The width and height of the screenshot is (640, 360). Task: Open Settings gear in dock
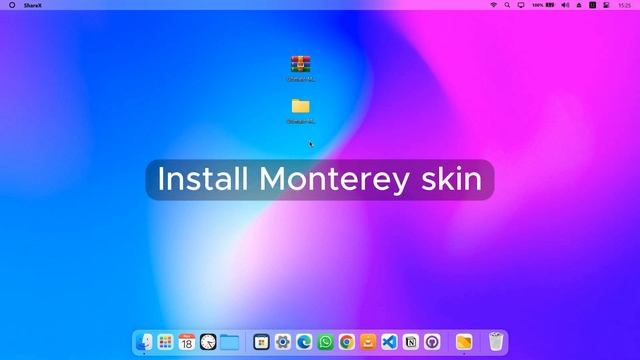[282, 342]
